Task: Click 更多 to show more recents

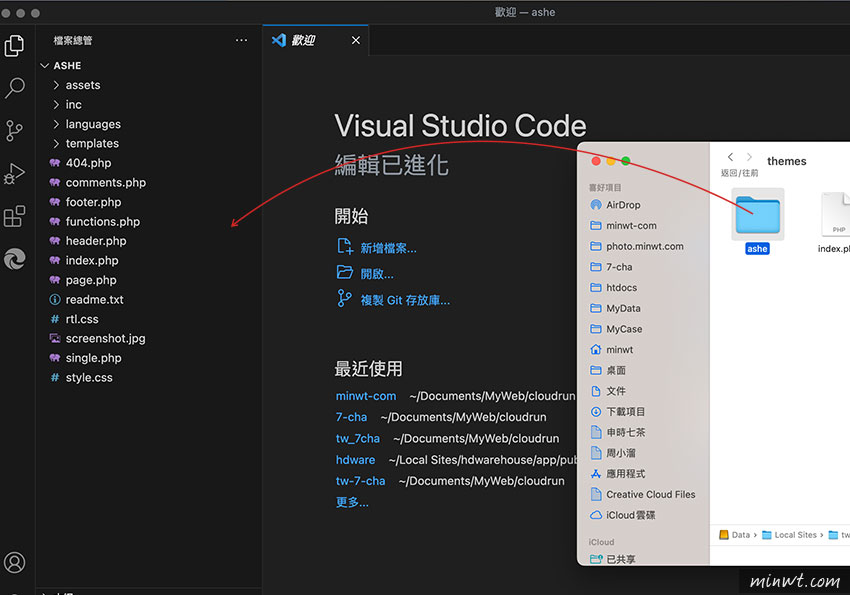Action: [x=352, y=502]
